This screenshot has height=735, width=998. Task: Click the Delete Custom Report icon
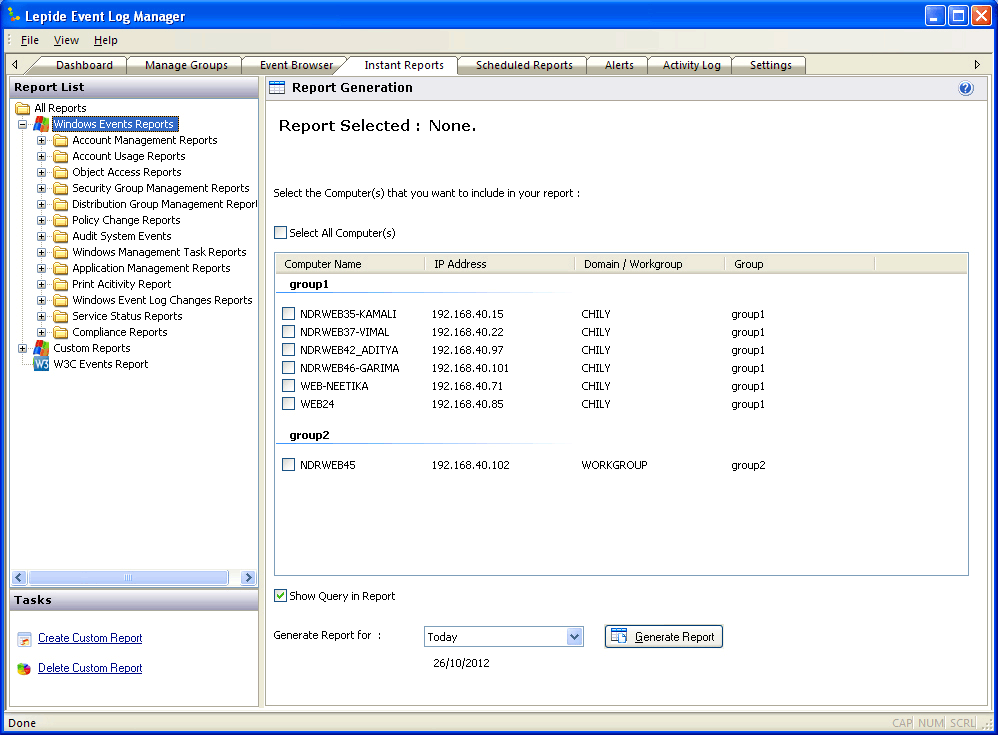coord(24,668)
